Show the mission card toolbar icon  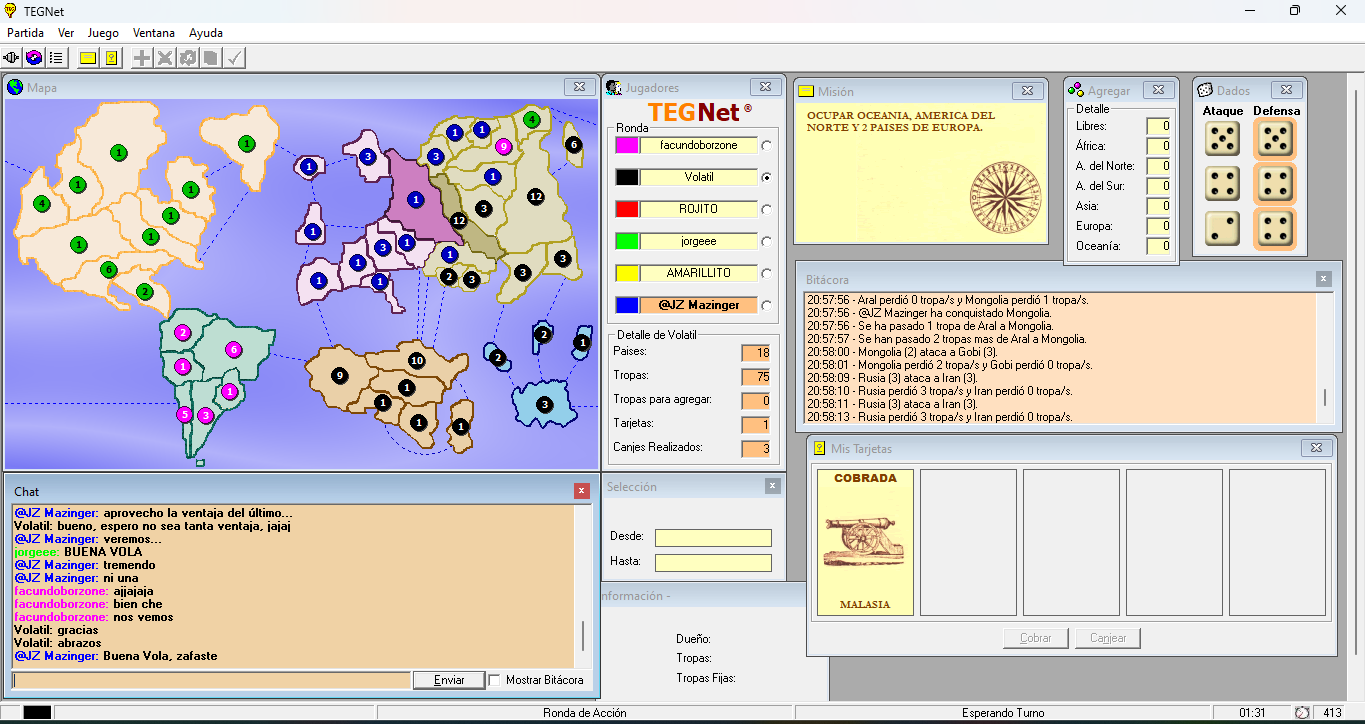88,58
